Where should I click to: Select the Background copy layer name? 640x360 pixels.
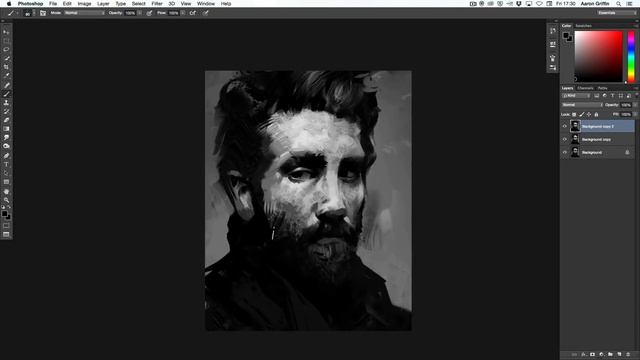coord(596,140)
